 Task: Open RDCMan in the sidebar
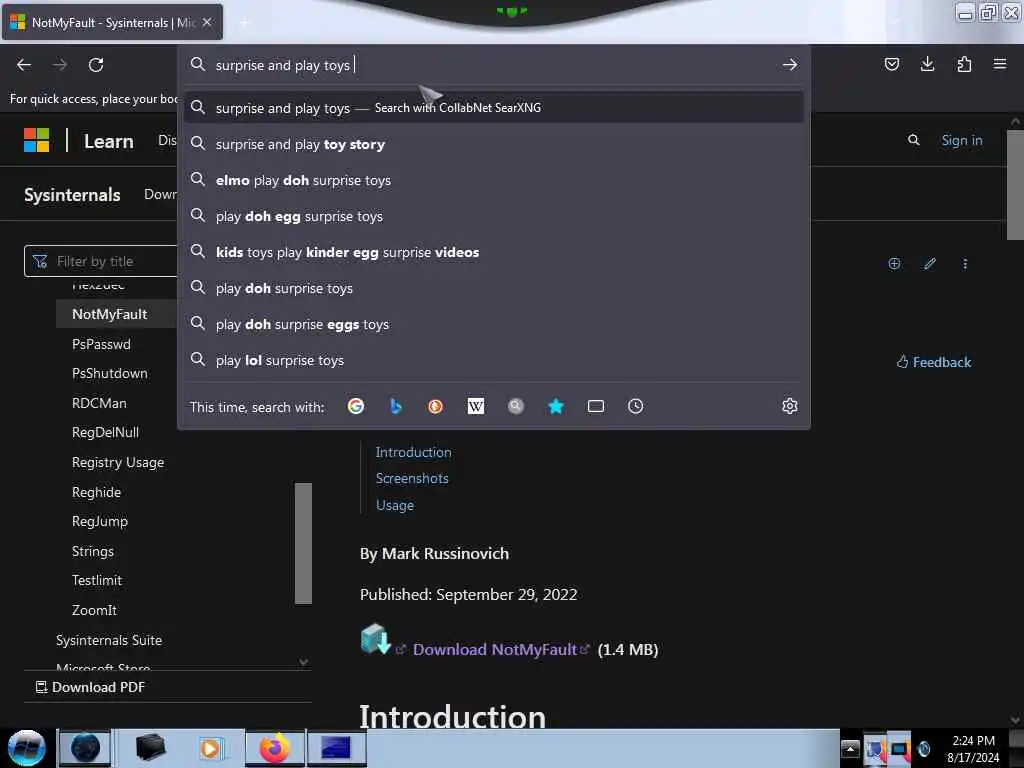click(99, 403)
